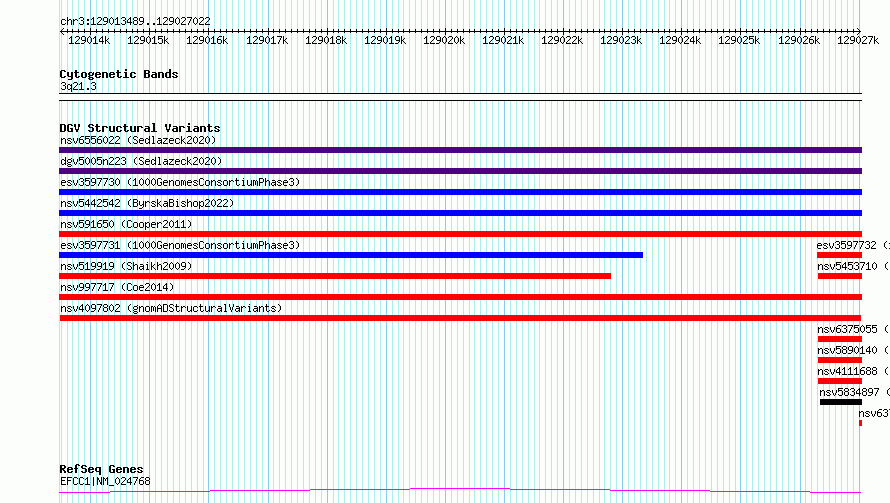Viewport: 890px width, 503px height.
Task: Open gene EFCC1|NM_024768 label
Action: (x=106, y=481)
